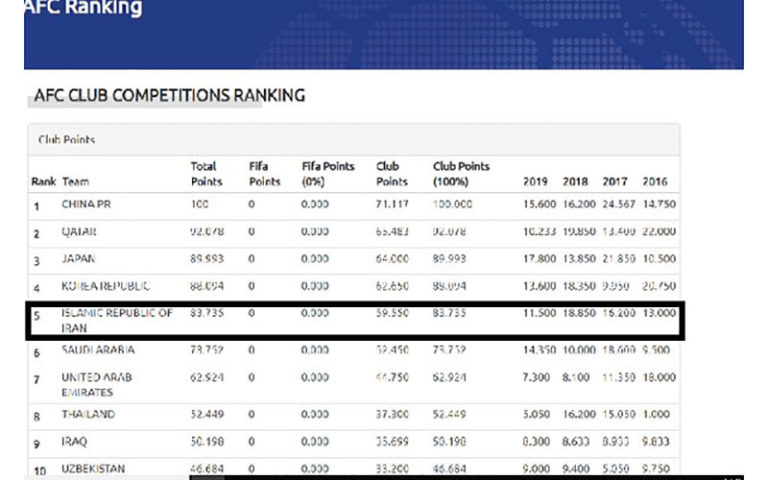
Task: Select UAE total points 62.924
Action: point(207,377)
